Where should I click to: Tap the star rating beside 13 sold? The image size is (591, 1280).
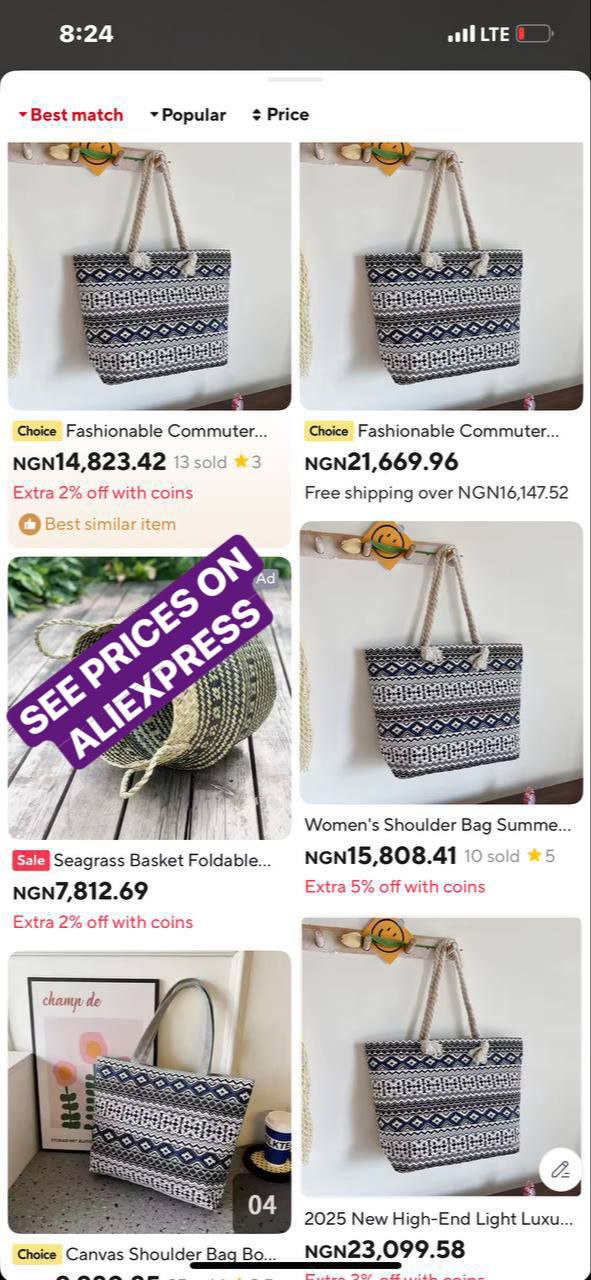coord(247,462)
